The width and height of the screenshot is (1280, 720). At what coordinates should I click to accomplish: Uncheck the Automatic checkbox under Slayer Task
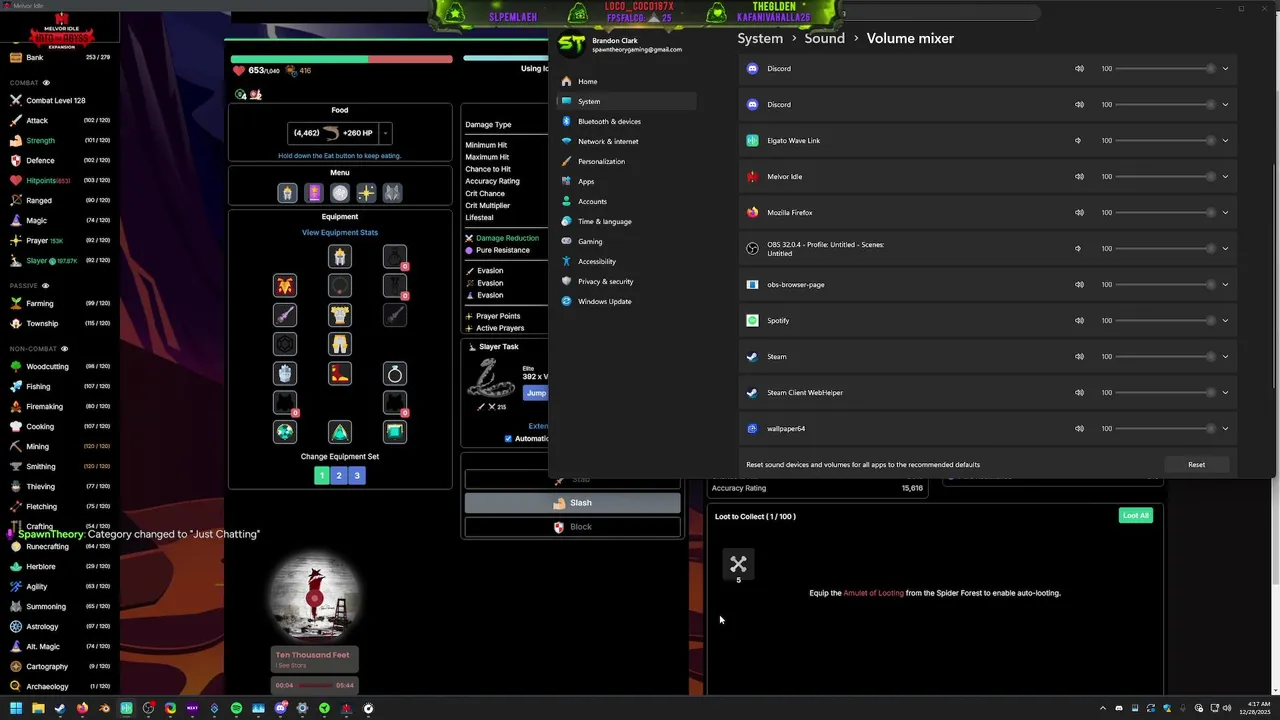click(508, 439)
